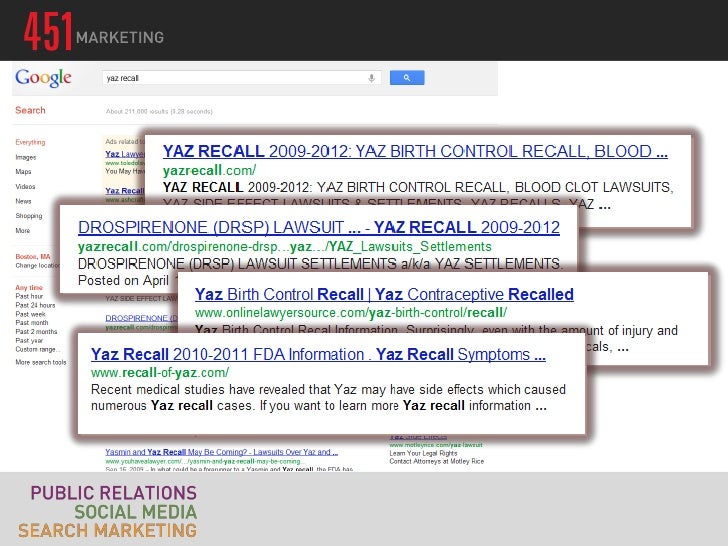
Task: Click the Boston, MA location text
Action: [x=32, y=257]
